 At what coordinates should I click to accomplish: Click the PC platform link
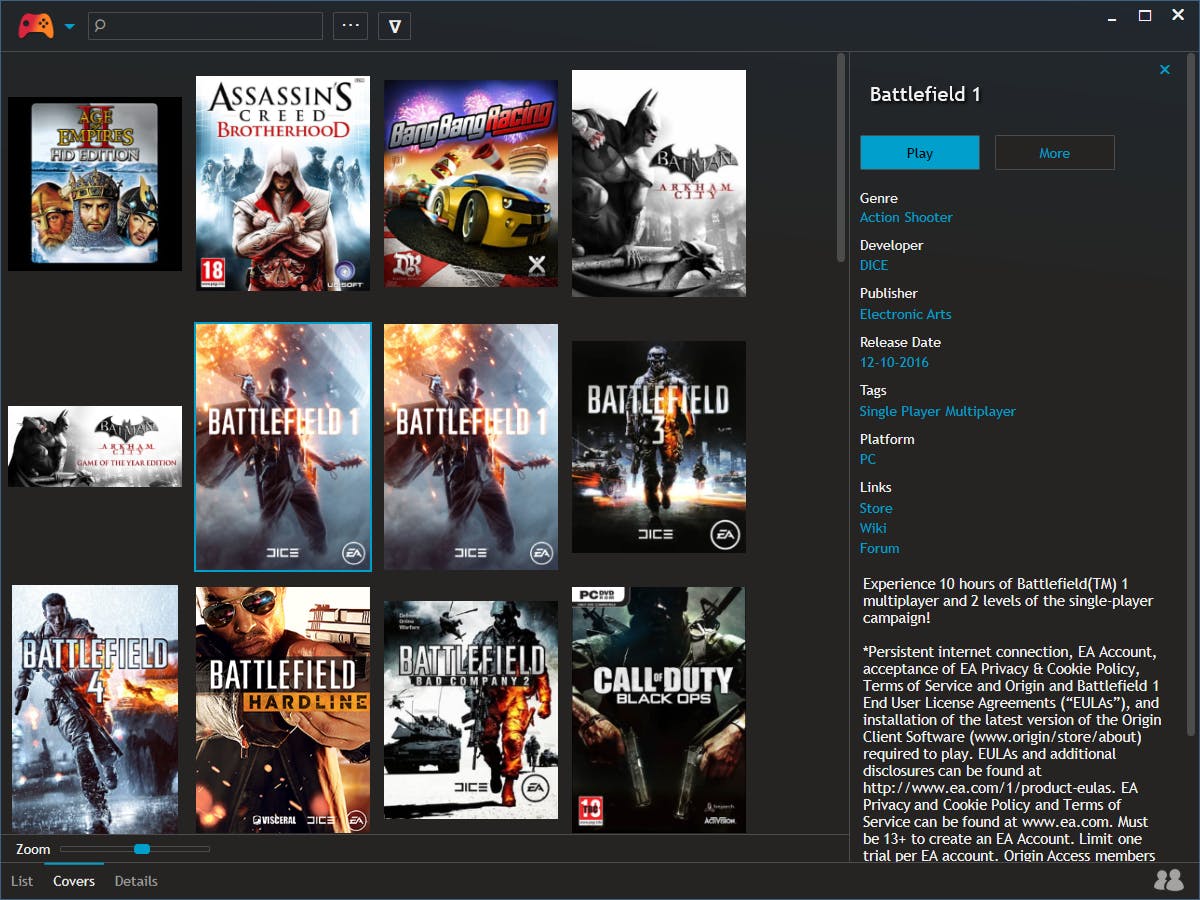coord(868,459)
